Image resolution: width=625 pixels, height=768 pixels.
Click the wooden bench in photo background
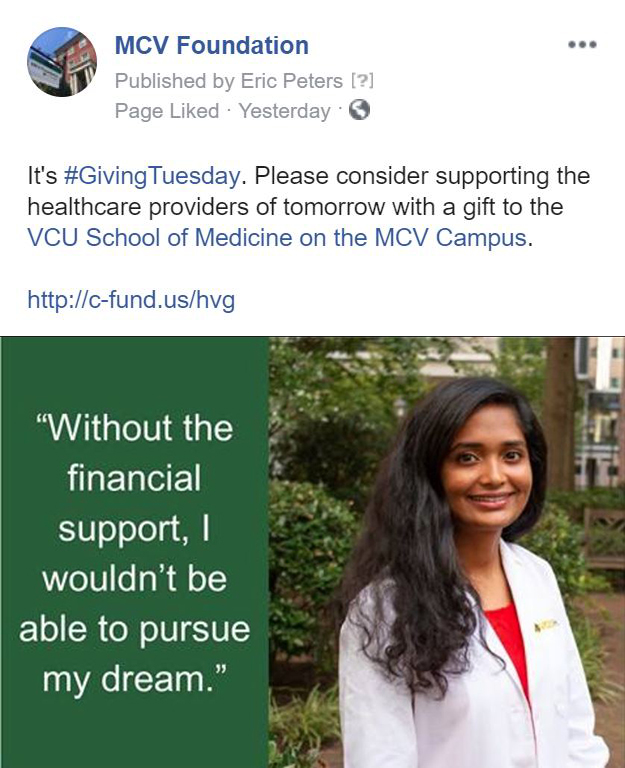[x=604, y=538]
